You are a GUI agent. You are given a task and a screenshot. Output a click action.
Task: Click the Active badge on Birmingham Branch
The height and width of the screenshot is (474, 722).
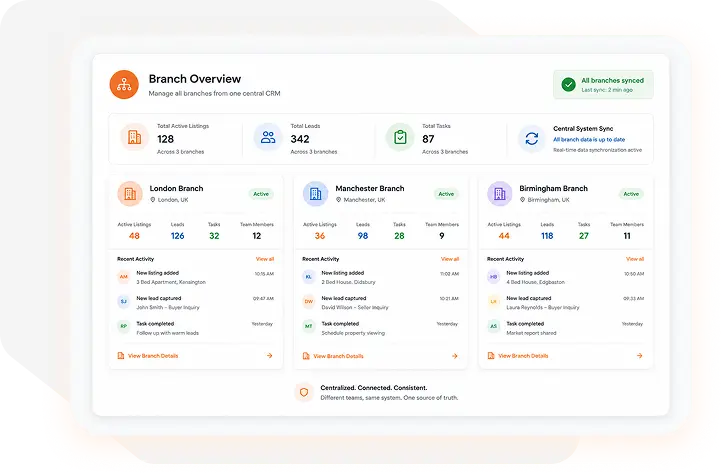coord(631,194)
